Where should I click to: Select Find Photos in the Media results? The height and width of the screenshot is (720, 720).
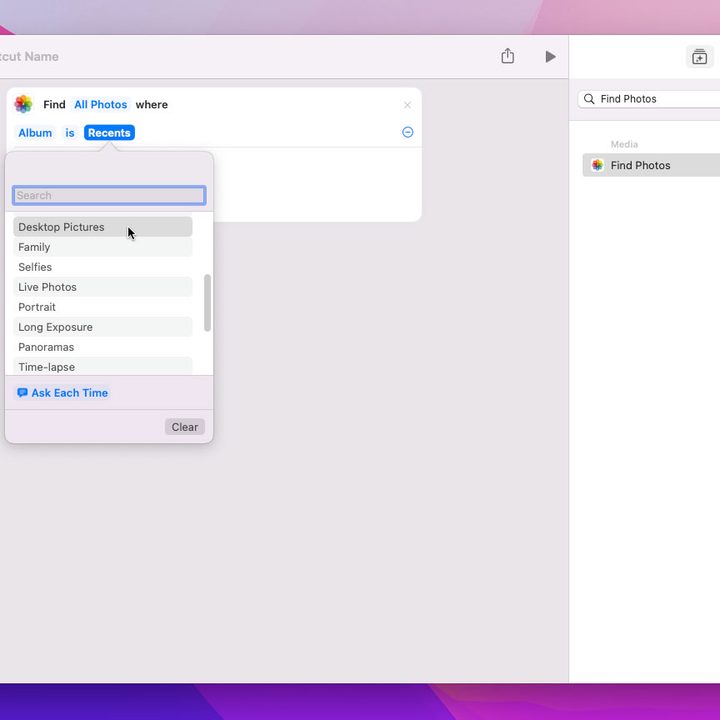click(651, 165)
